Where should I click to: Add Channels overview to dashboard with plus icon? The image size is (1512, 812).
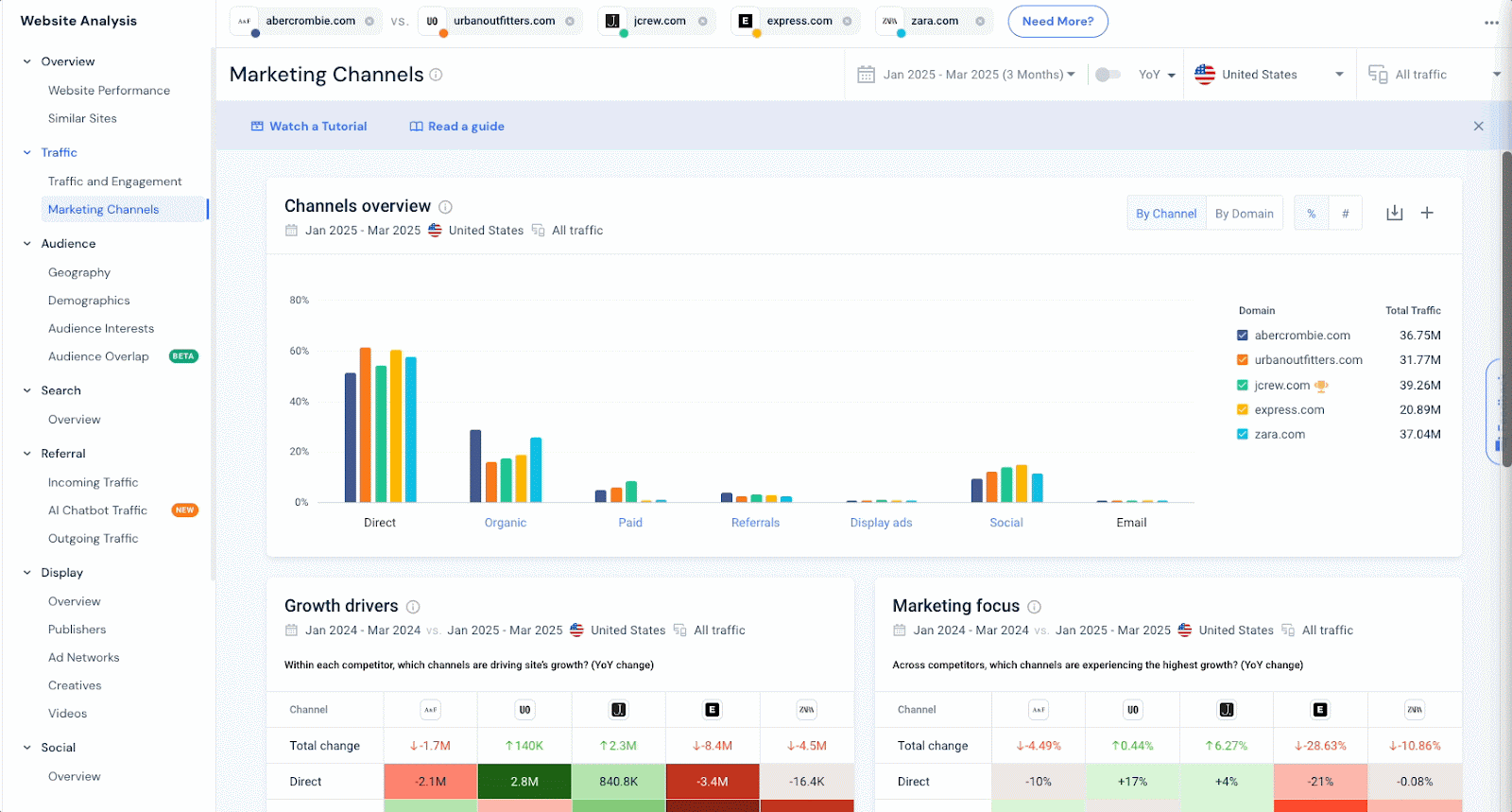(x=1427, y=213)
